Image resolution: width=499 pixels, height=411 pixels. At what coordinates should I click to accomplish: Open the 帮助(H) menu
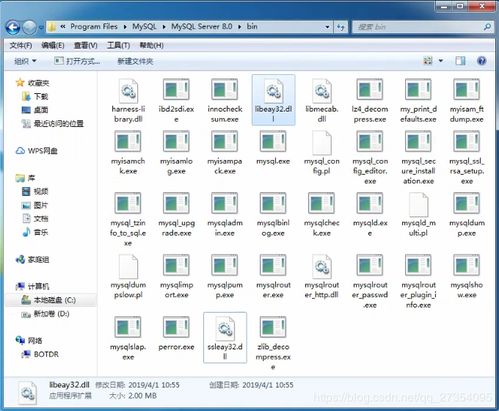[x=151, y=45]
